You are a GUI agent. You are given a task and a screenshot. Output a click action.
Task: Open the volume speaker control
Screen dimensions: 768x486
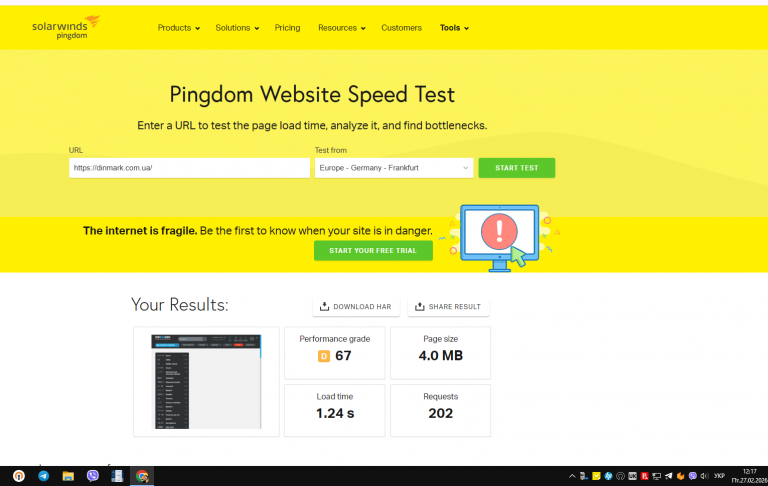point(704,476)
